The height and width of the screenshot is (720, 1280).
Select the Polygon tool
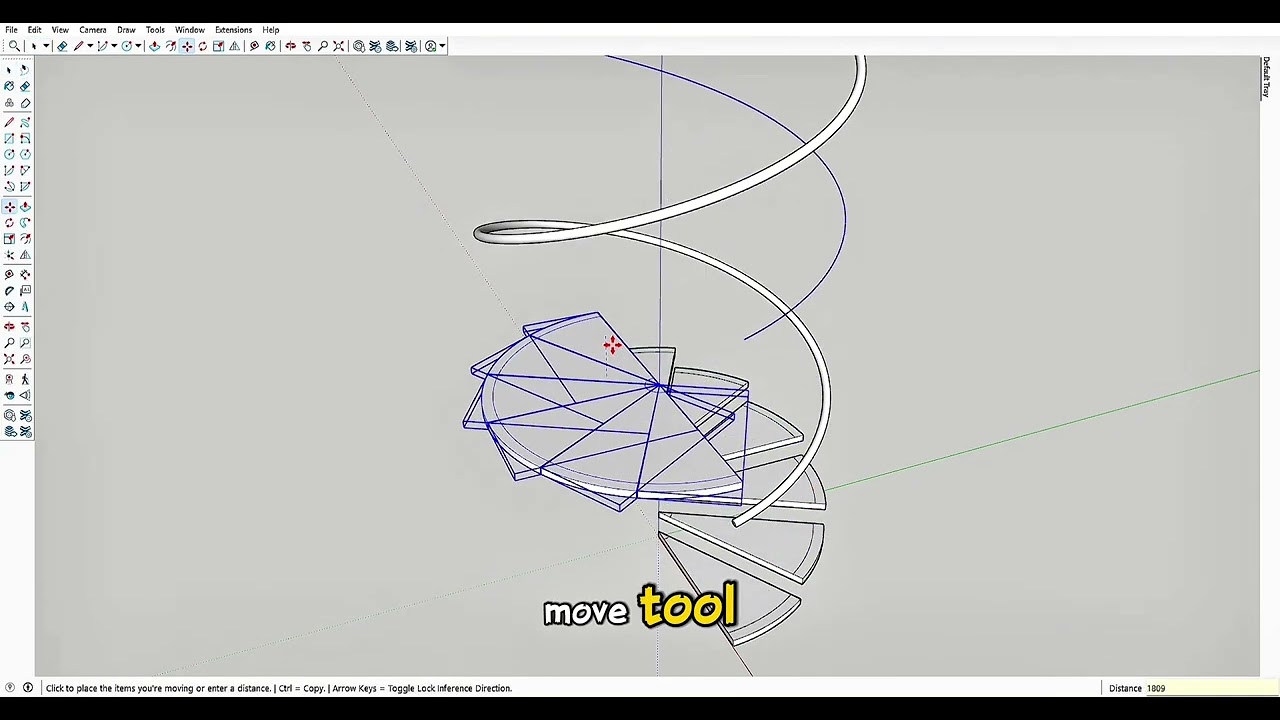(x=25, y=155)
